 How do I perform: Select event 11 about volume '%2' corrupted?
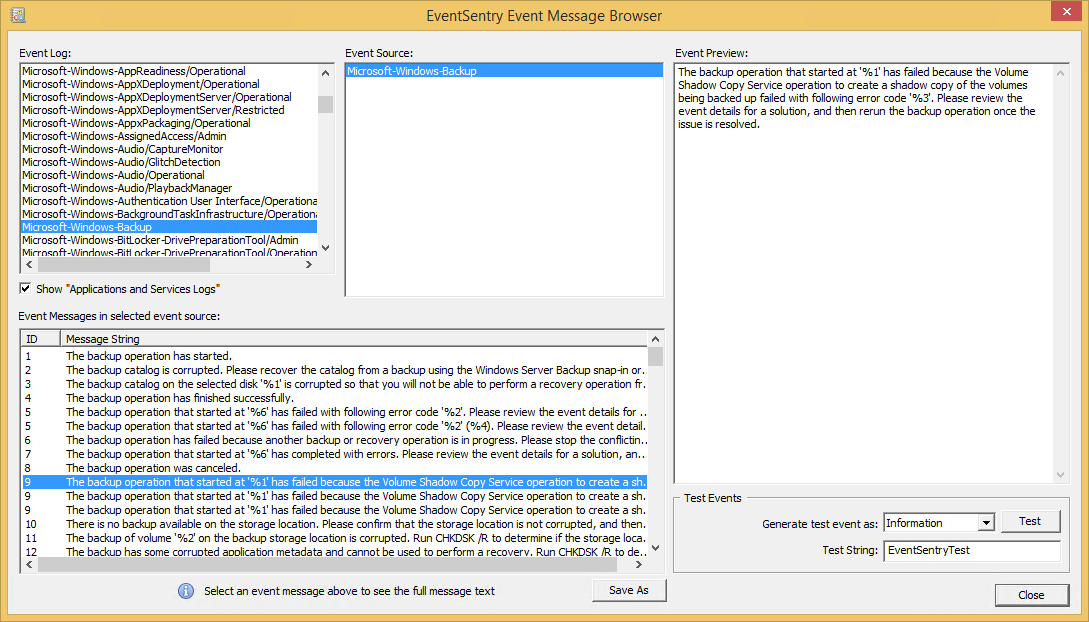334,538
